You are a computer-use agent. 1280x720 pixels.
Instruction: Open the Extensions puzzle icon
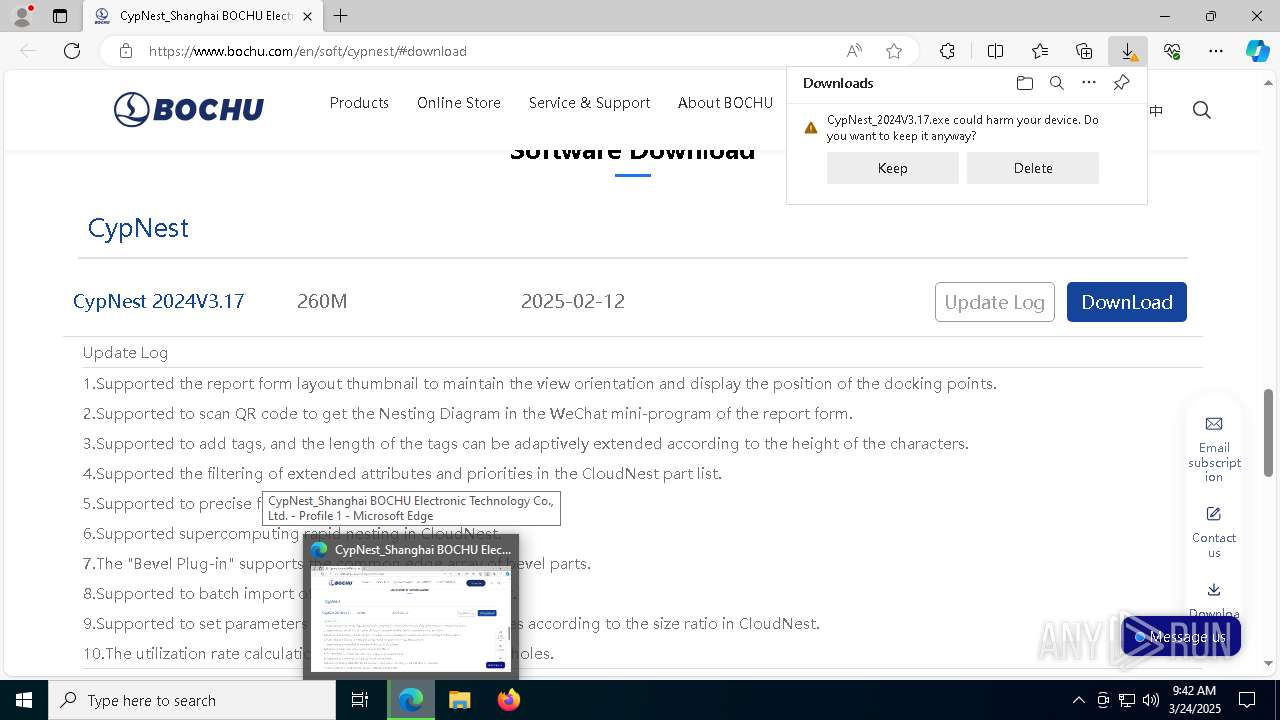pyautogui.click(x=947, y=51)
